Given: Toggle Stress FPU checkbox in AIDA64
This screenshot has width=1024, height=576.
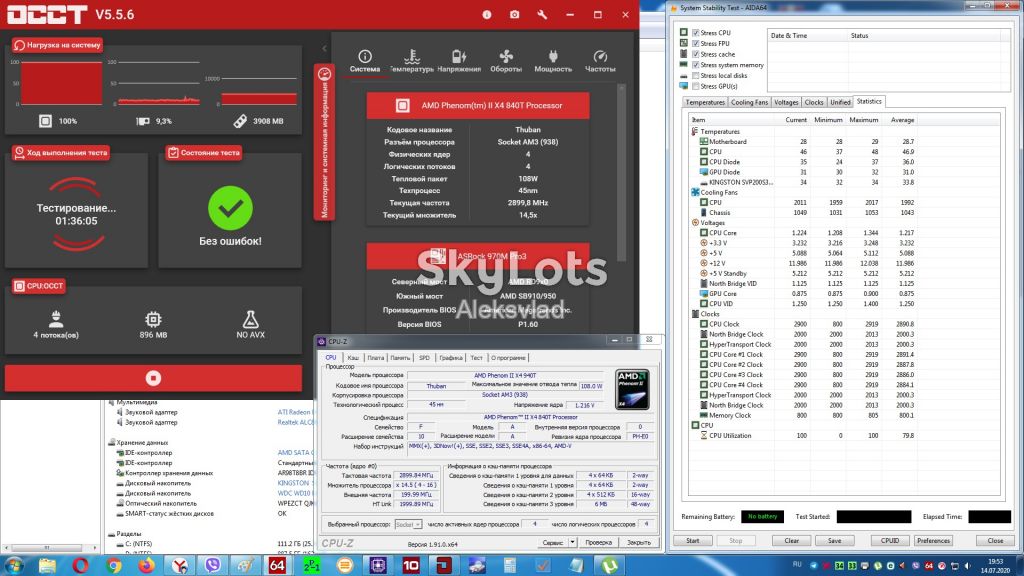Looking at the screenshot, I should 696,43.
